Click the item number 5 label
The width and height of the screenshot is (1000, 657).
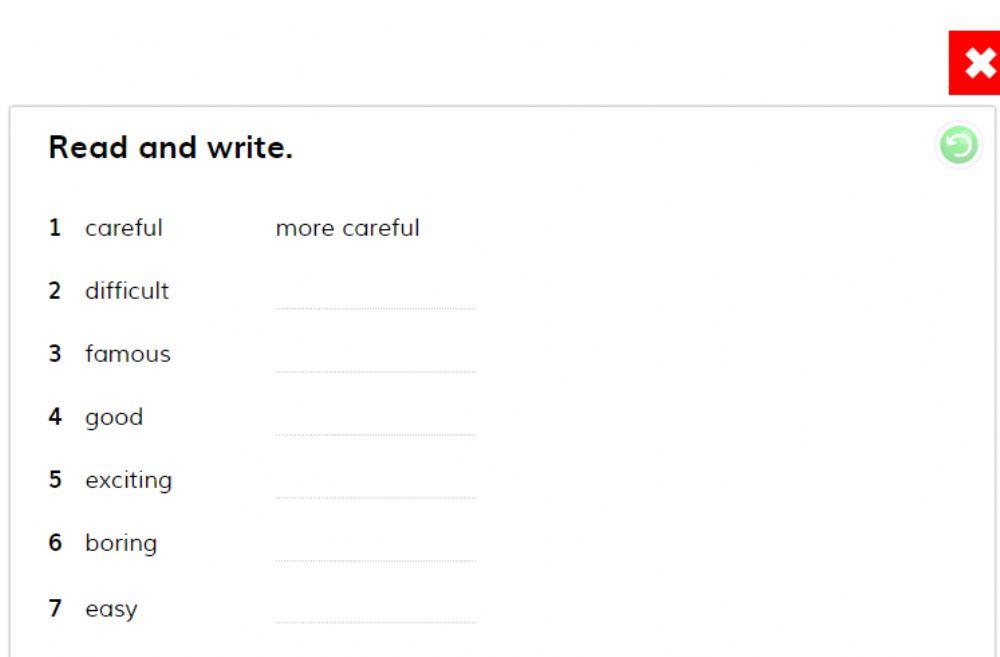click(55, 480)
